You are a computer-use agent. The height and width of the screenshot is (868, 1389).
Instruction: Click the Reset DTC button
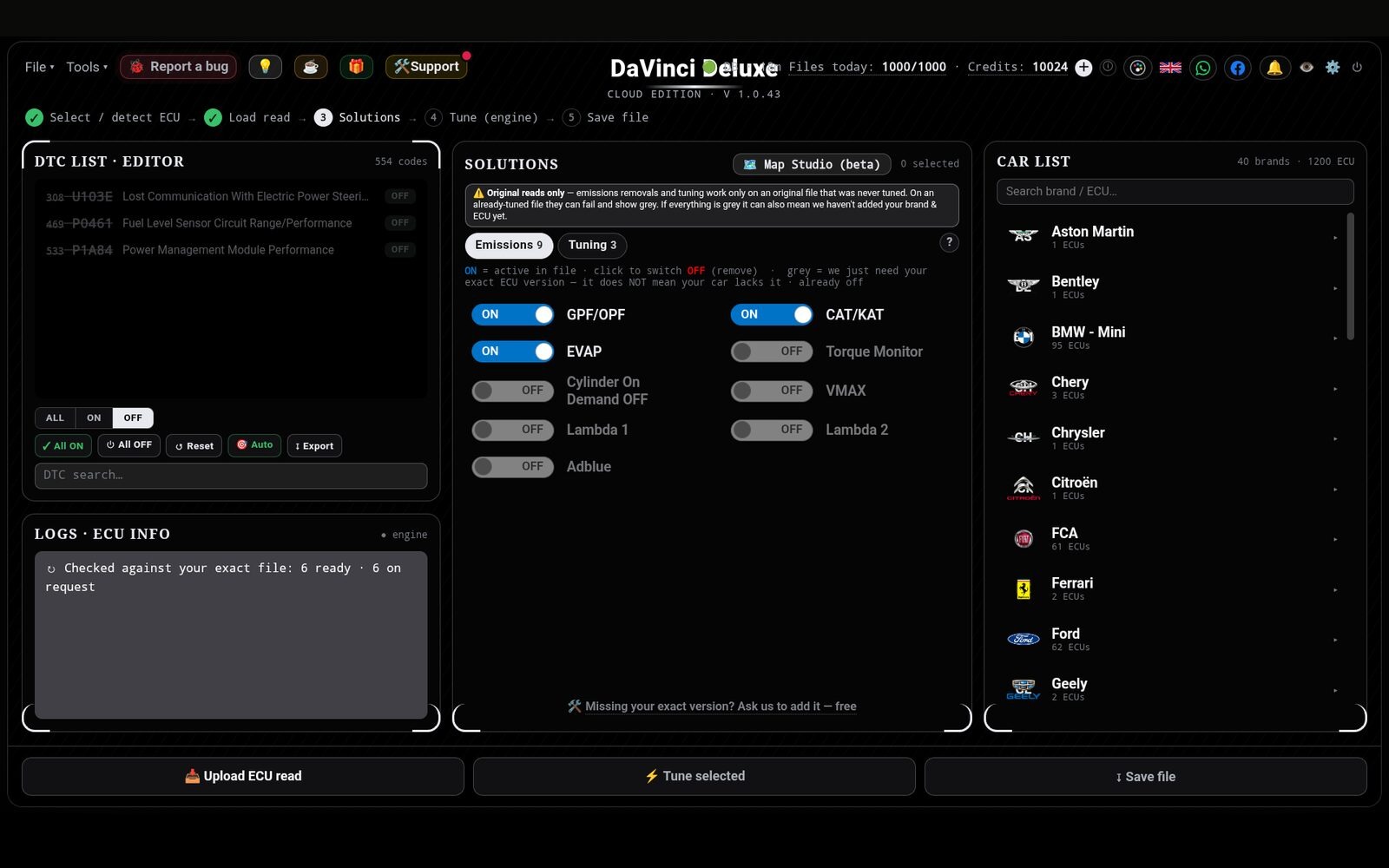[194, 445]
